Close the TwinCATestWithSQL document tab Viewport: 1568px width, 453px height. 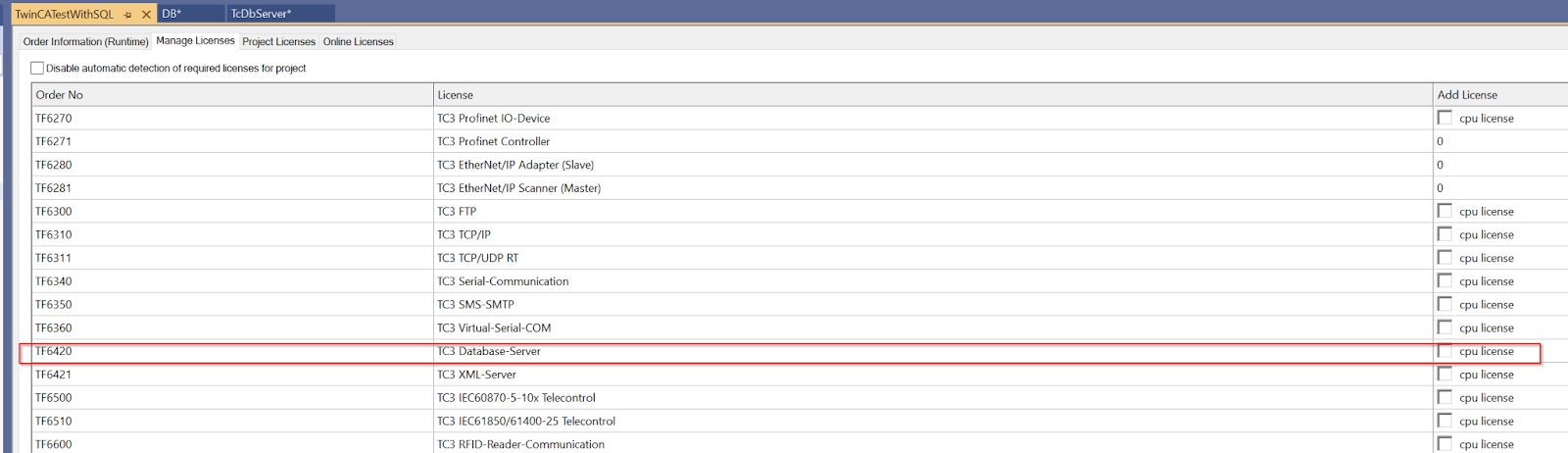pyautogui.click(x=146, y=15)
